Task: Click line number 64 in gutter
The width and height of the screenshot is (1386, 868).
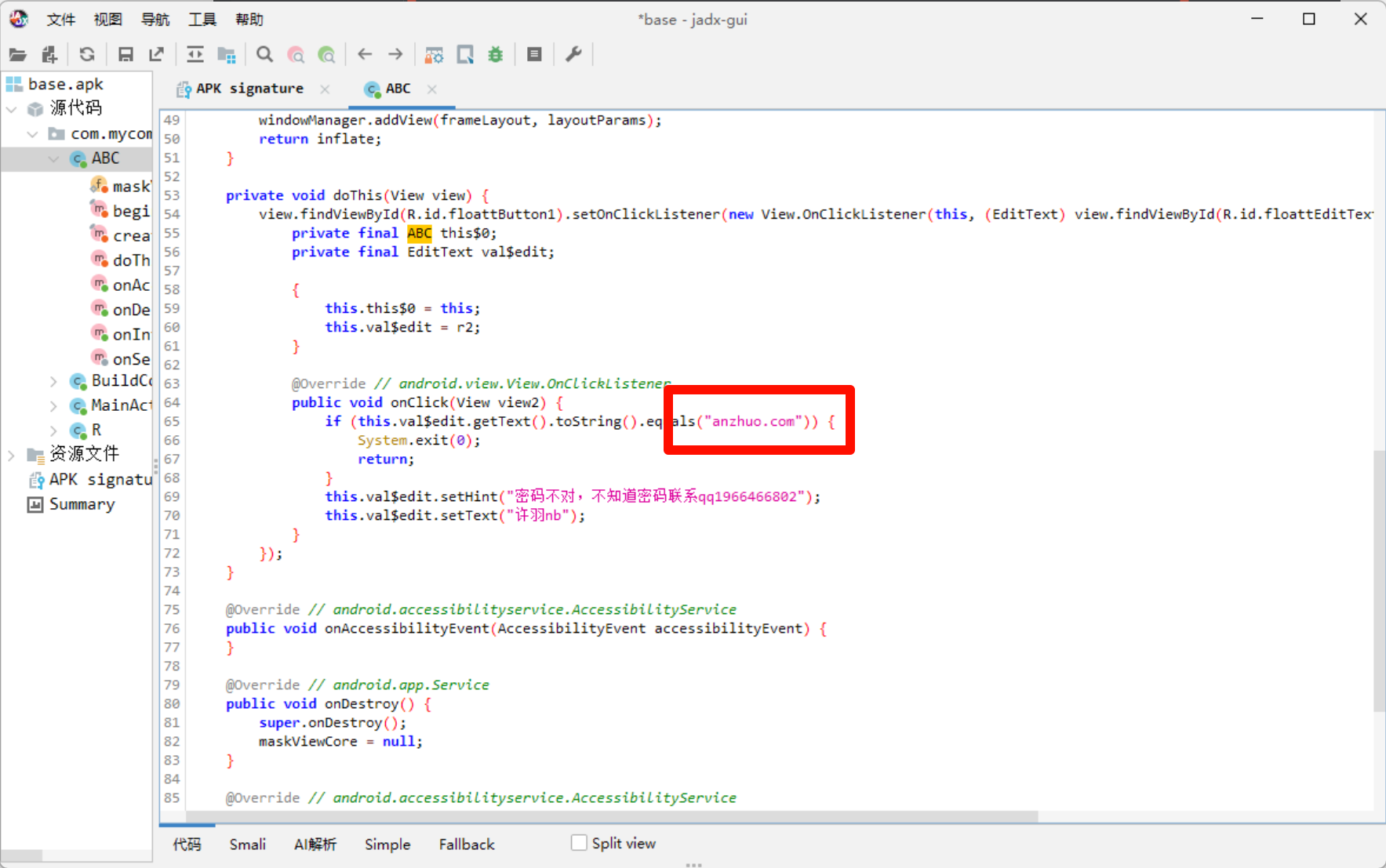Action: pyautogui.click(x=172, y=402)
